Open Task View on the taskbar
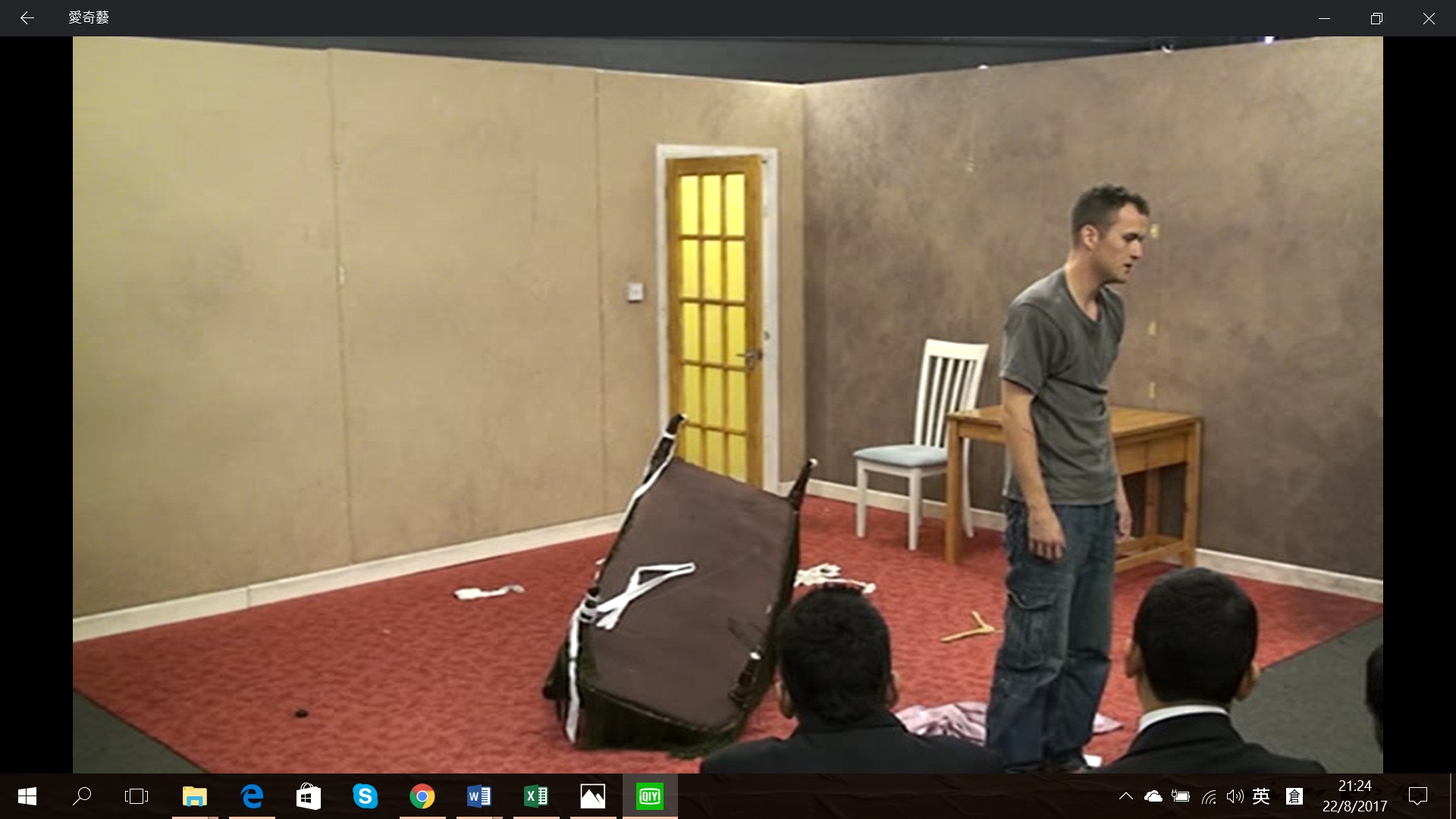Viewport: 1456px width, 819px height. [x=136, y=796]
